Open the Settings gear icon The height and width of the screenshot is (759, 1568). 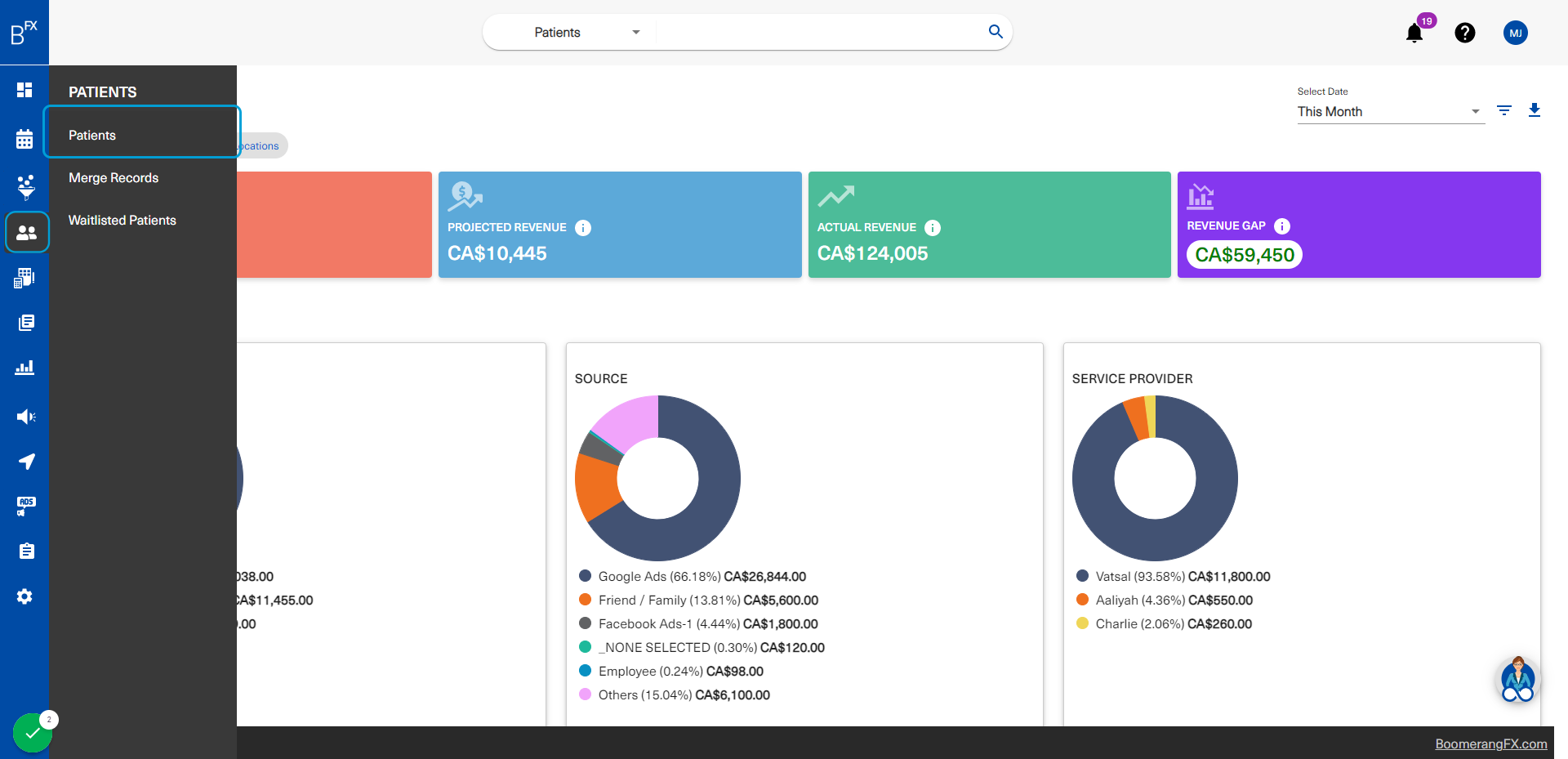click(x=24, y=596)
